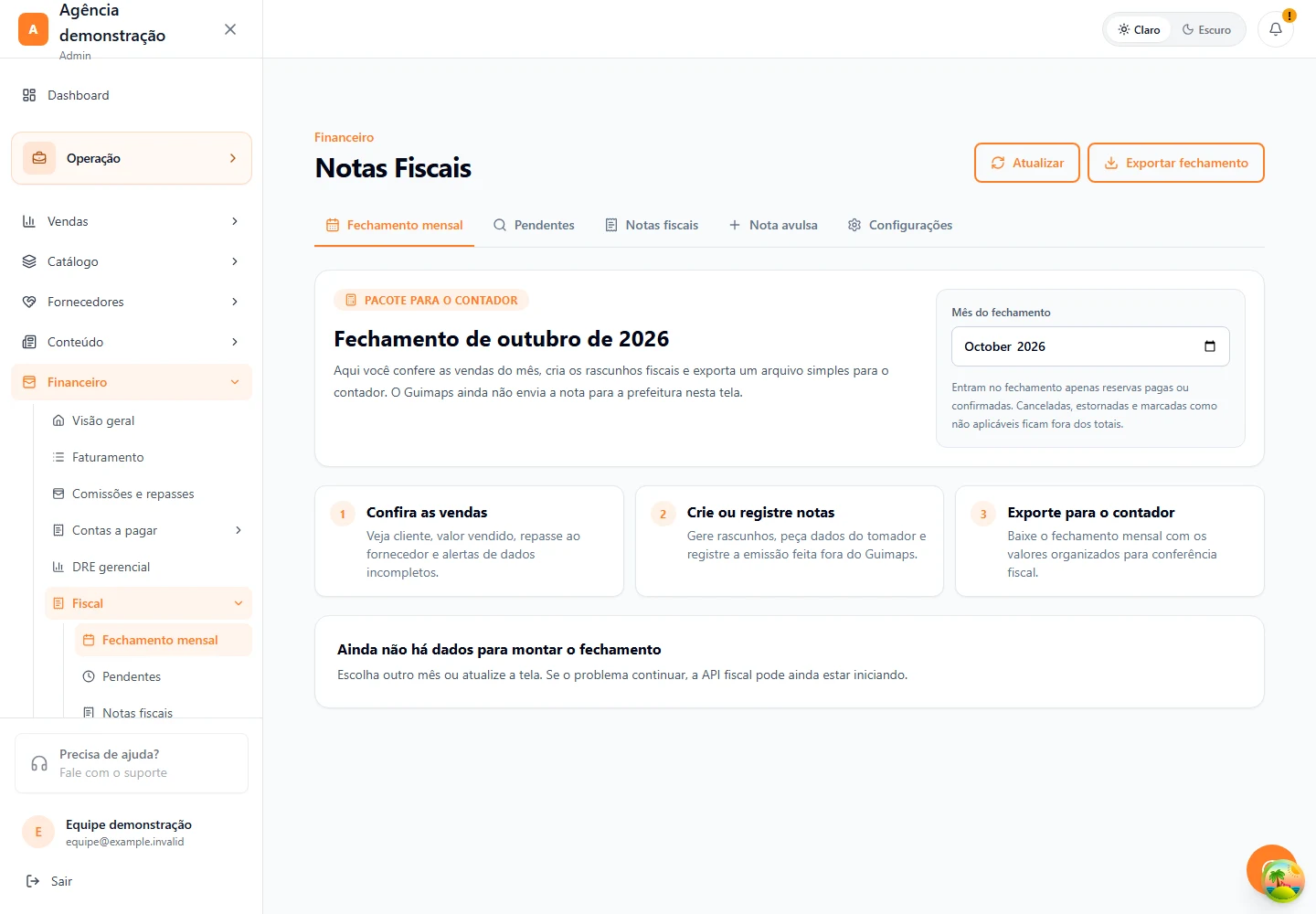This screenshot has height=914, width=1316.
Task: Open the notifications bell
Action: click(1276, 29)
